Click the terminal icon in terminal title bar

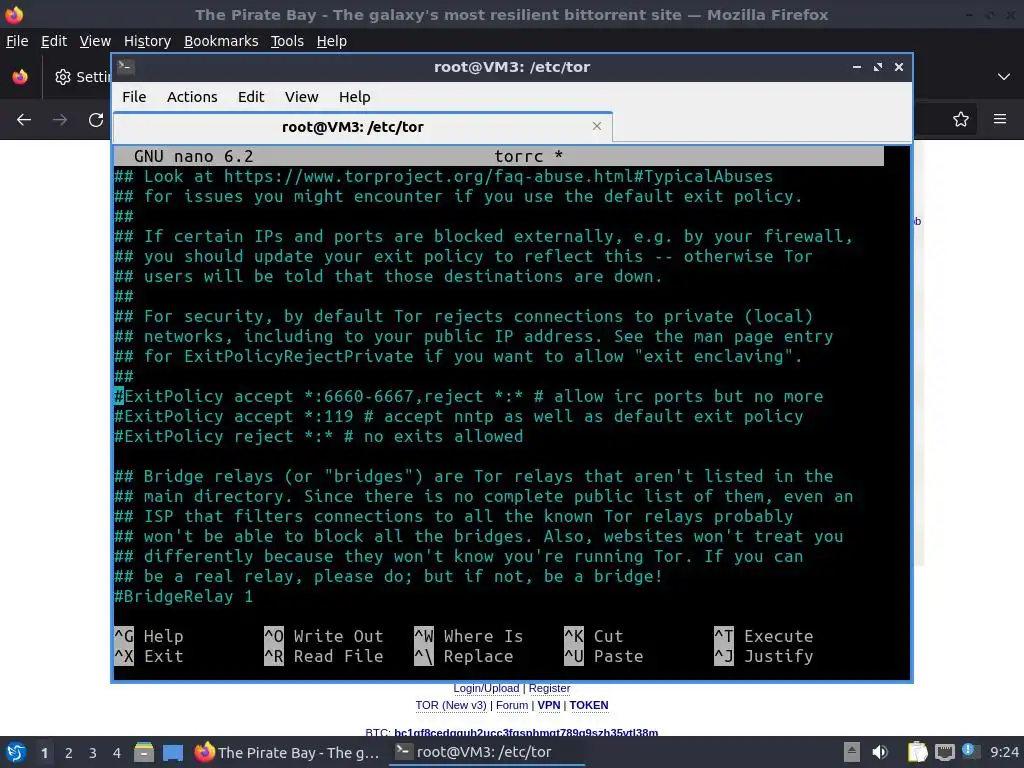126,67
